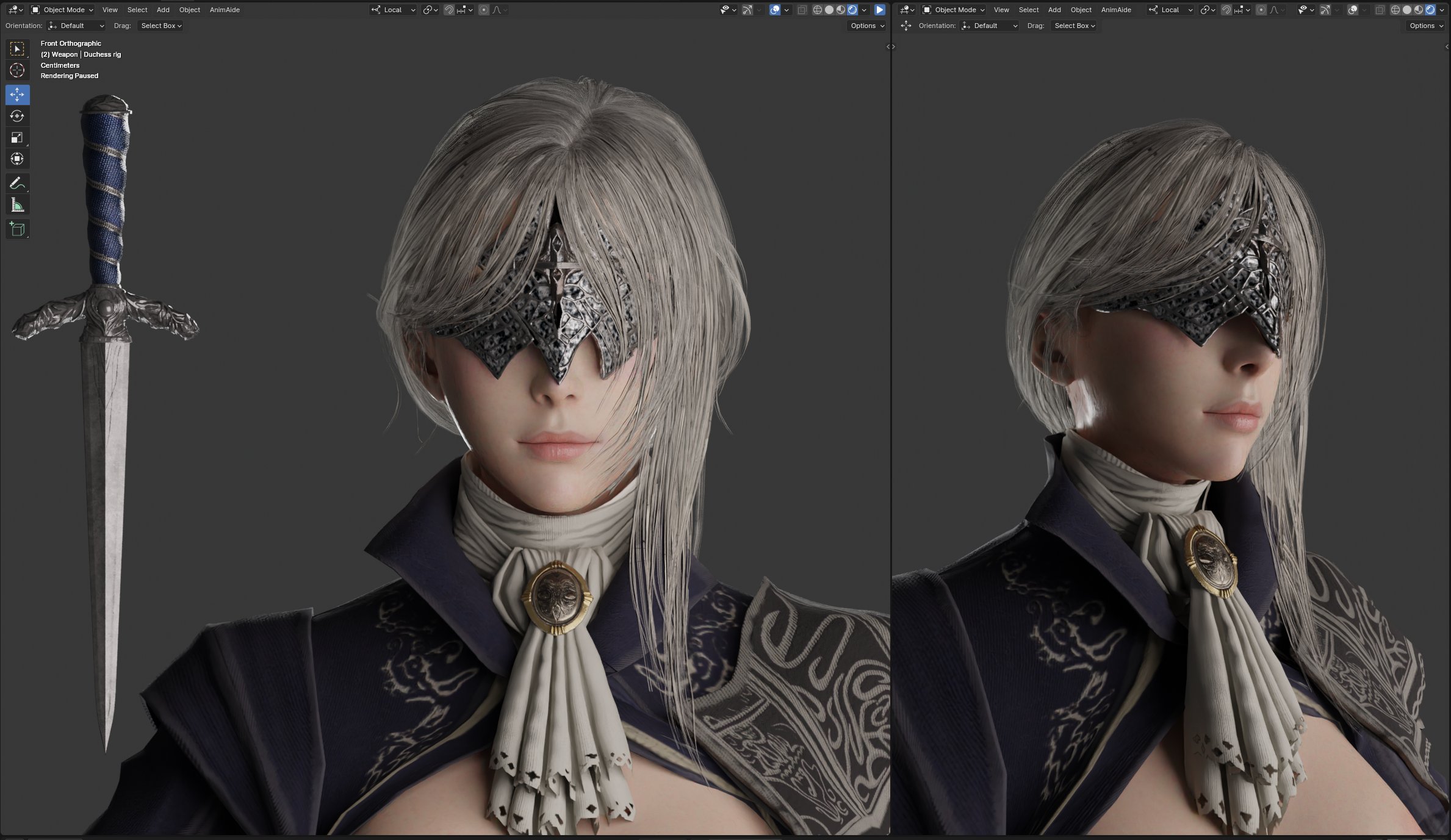Select the Annotate pencil tool
The image size is (1451, 840).
pos(17,183)
